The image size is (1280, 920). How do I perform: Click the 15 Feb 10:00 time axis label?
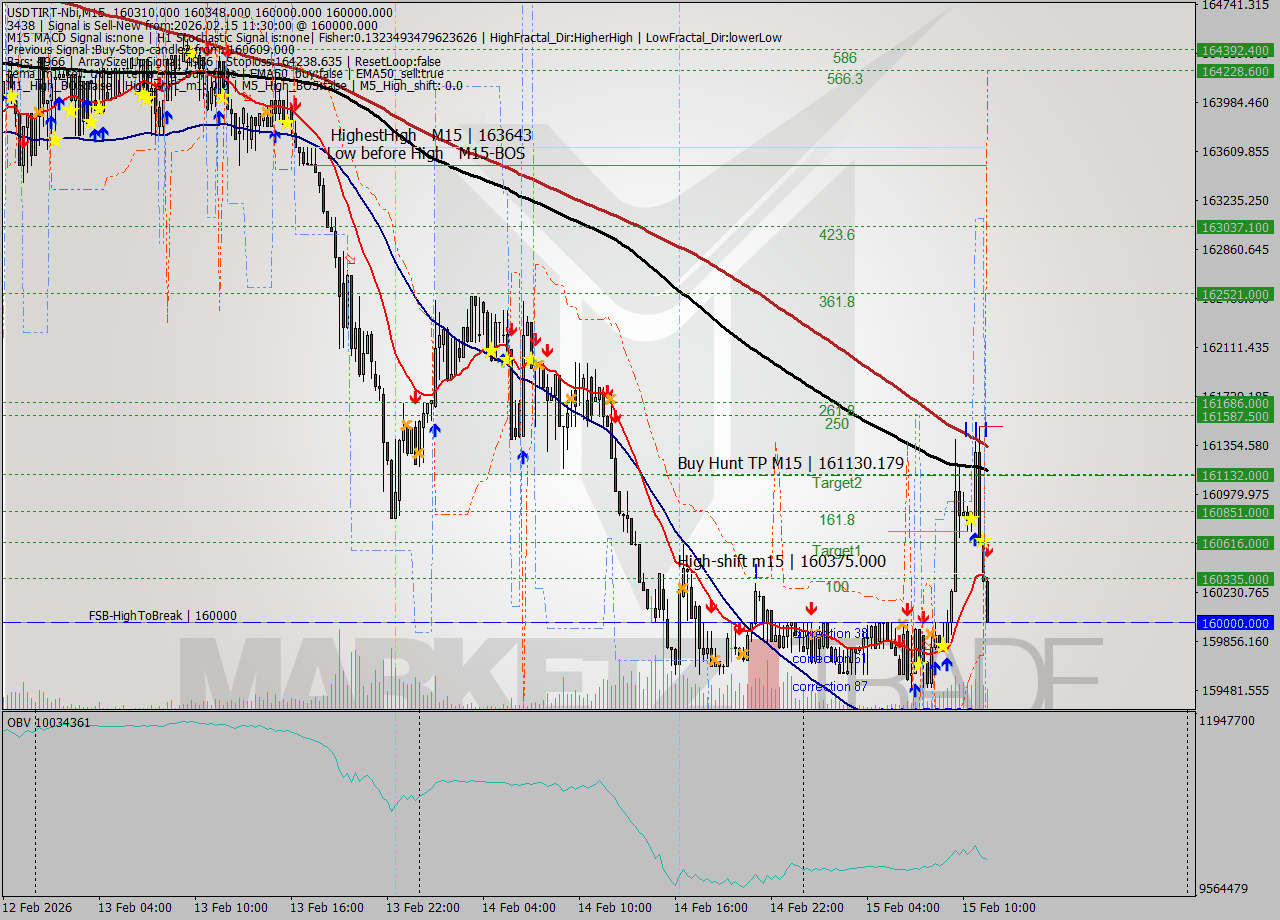[x=998, y=908]
